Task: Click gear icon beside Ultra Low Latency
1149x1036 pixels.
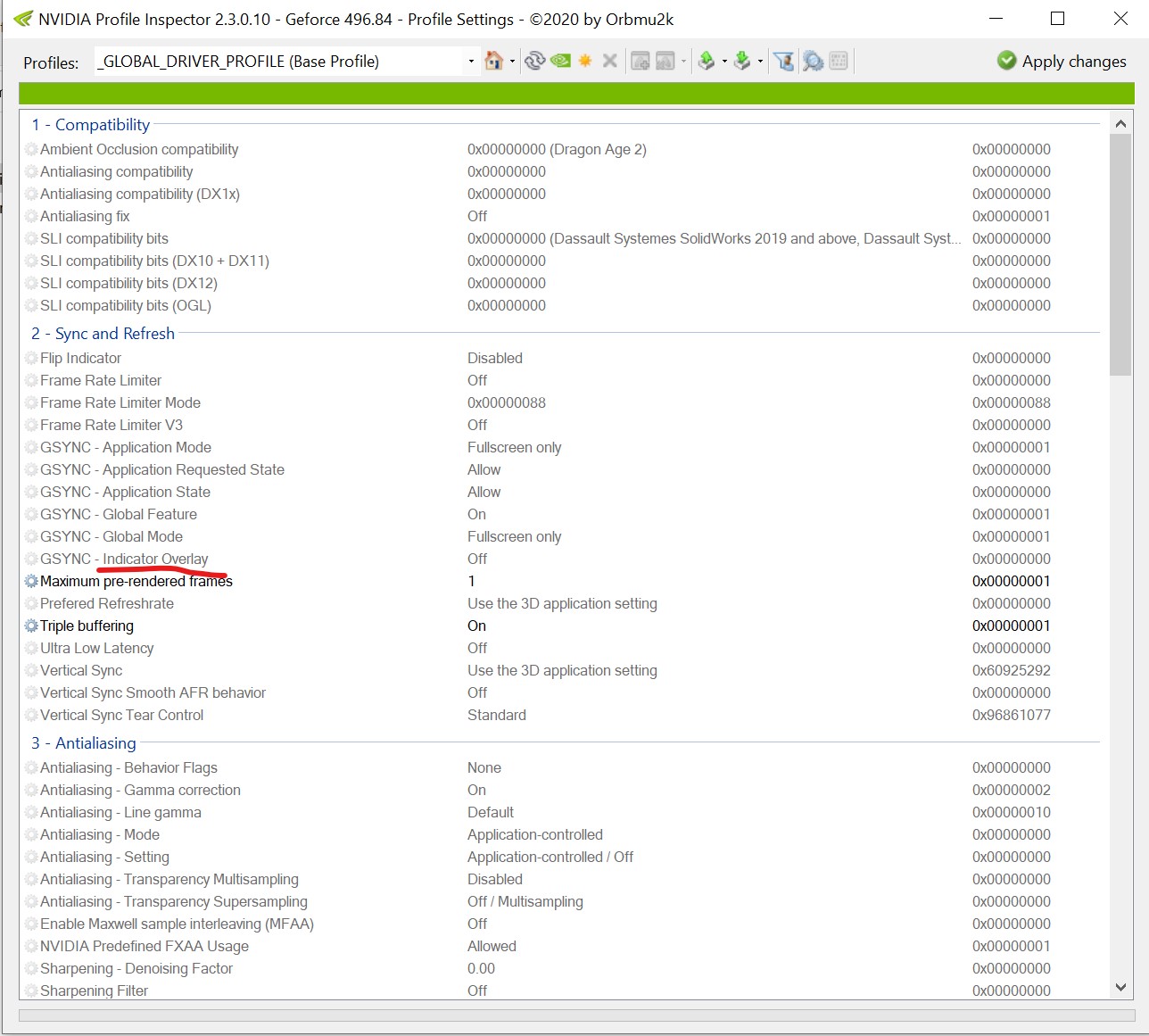Action: click(31, 648)
